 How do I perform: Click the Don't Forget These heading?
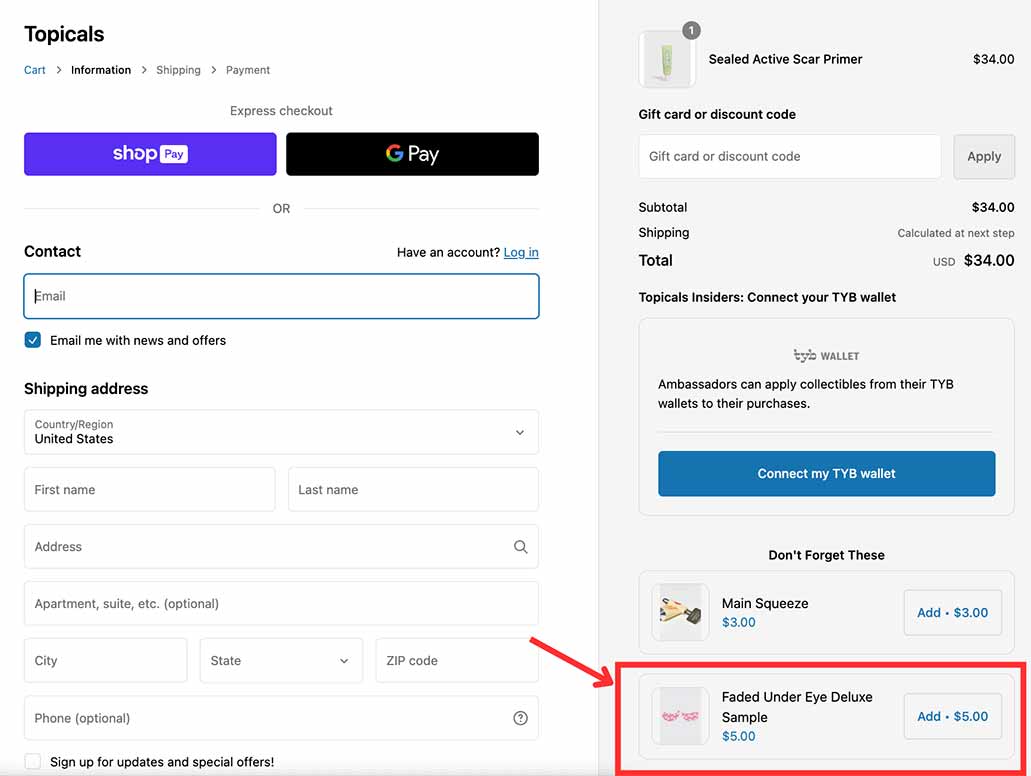coord(826,555)
